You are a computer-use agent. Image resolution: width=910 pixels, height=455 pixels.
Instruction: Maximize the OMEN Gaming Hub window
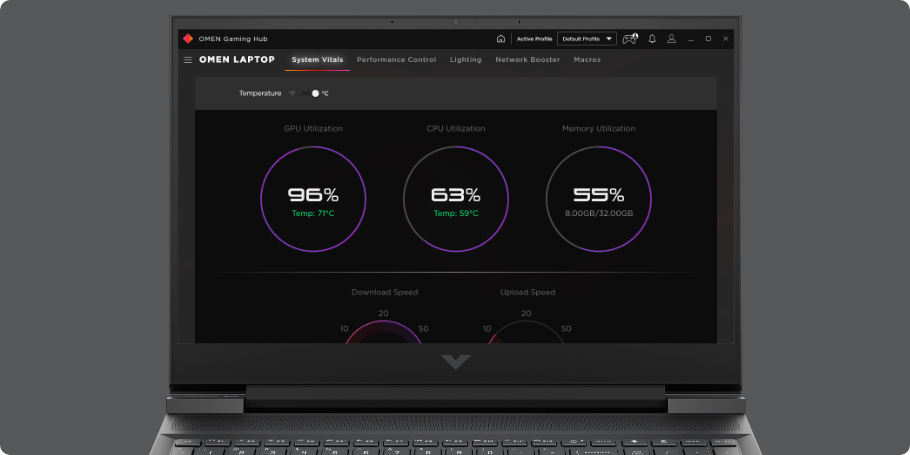pyautogui.click(x=708, y=39)
